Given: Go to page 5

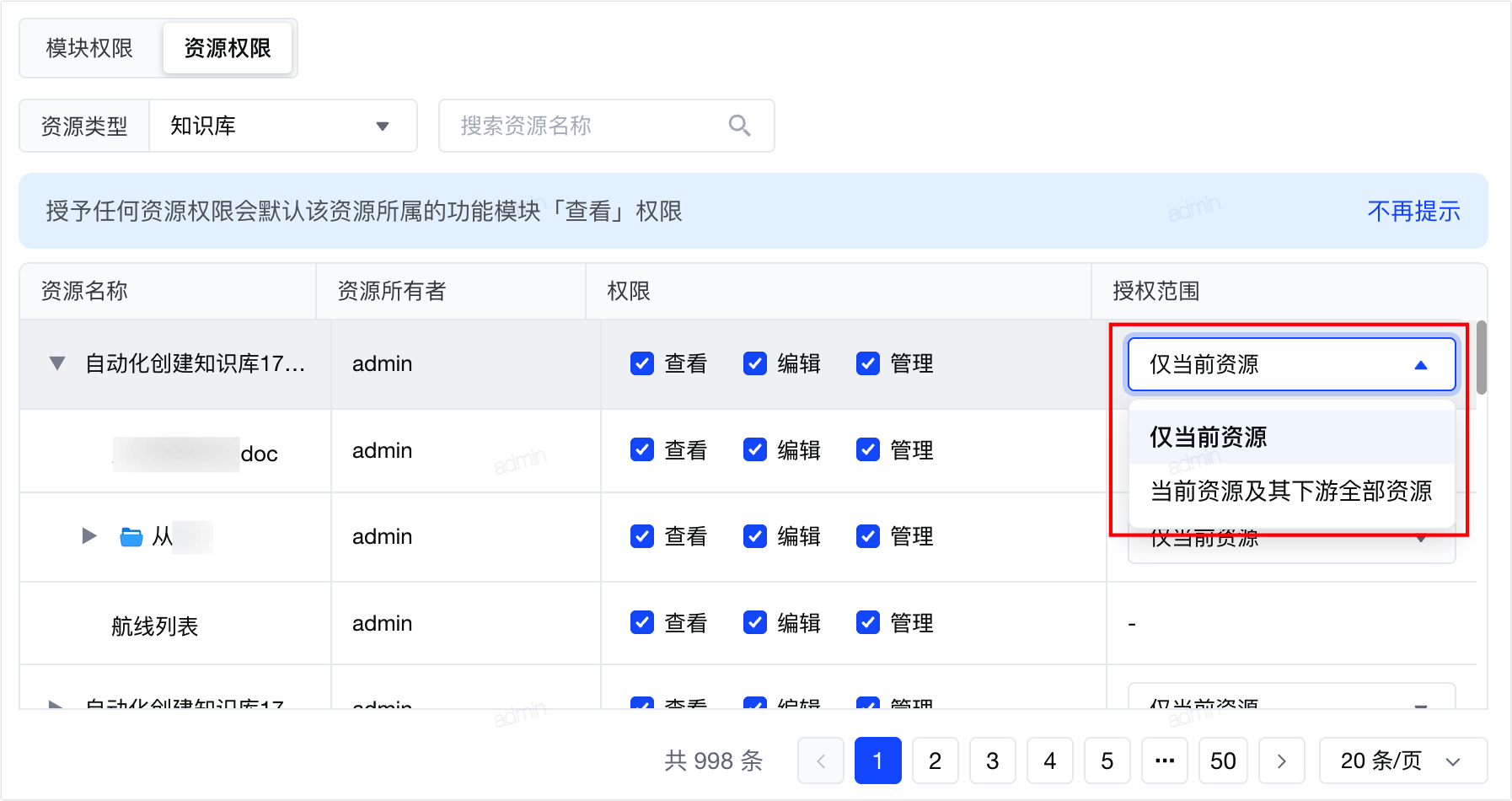Looking at the screenshot, I should (1107, 761).
